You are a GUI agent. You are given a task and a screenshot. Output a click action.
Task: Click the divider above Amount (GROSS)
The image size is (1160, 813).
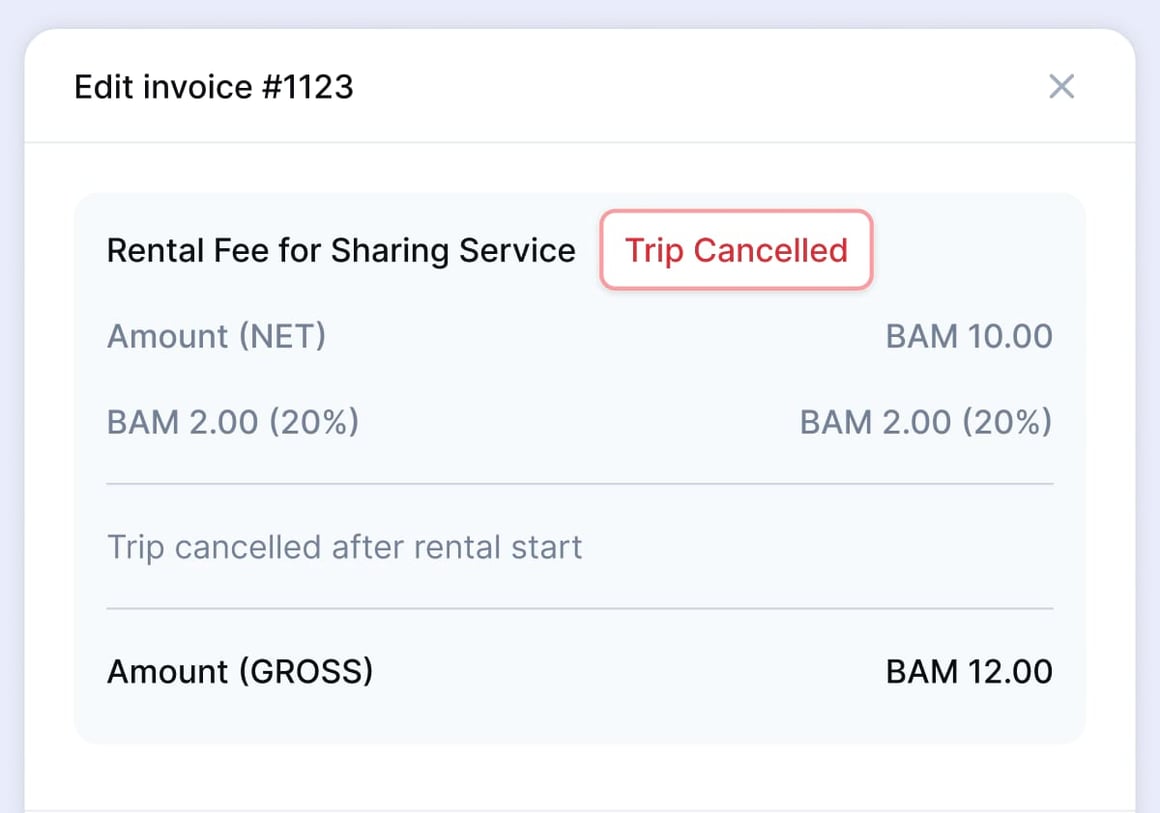pos(580,608)
